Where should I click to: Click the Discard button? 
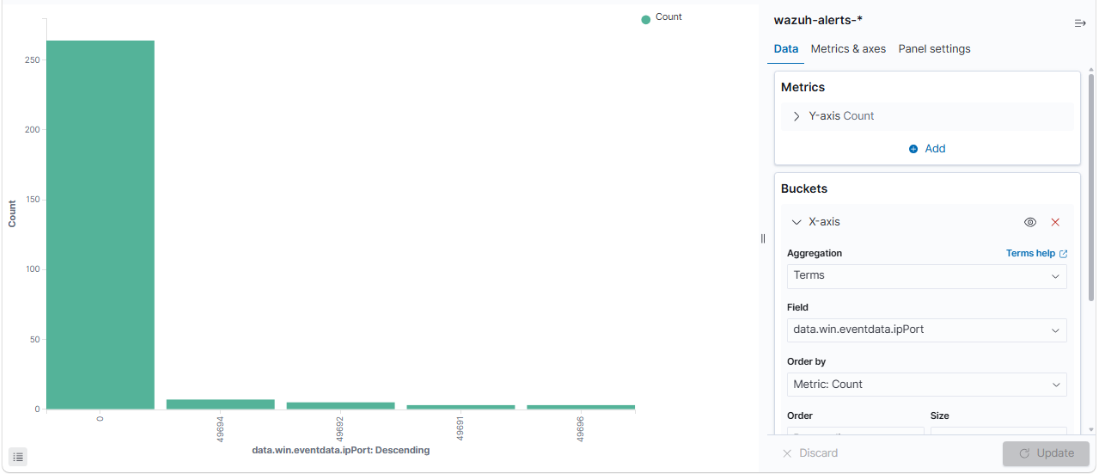[x=809, y=453]
